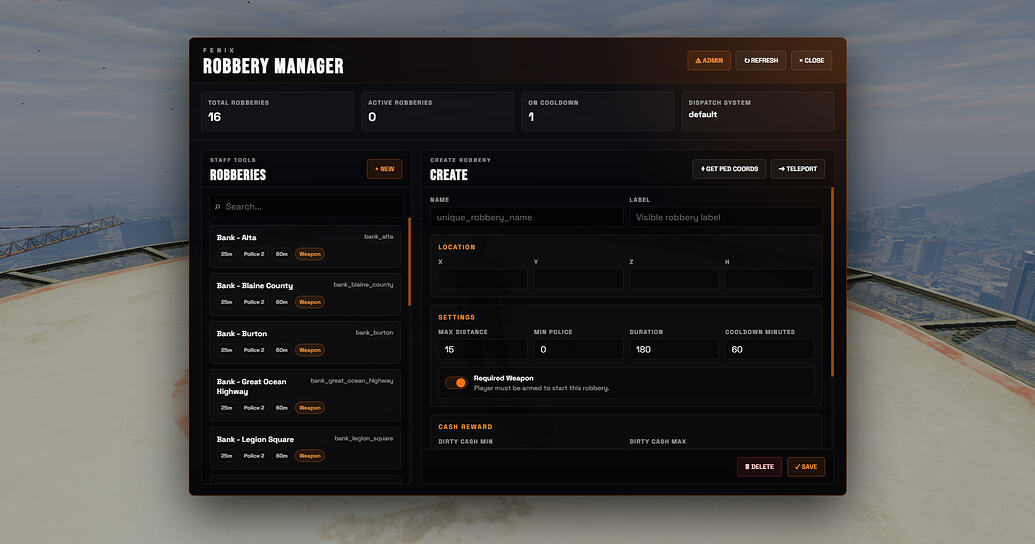This screenshot has width=1035, height=544.
Task: Click the Get Ped Coords button
Action: pyautogui.click(x=729, y=169)
